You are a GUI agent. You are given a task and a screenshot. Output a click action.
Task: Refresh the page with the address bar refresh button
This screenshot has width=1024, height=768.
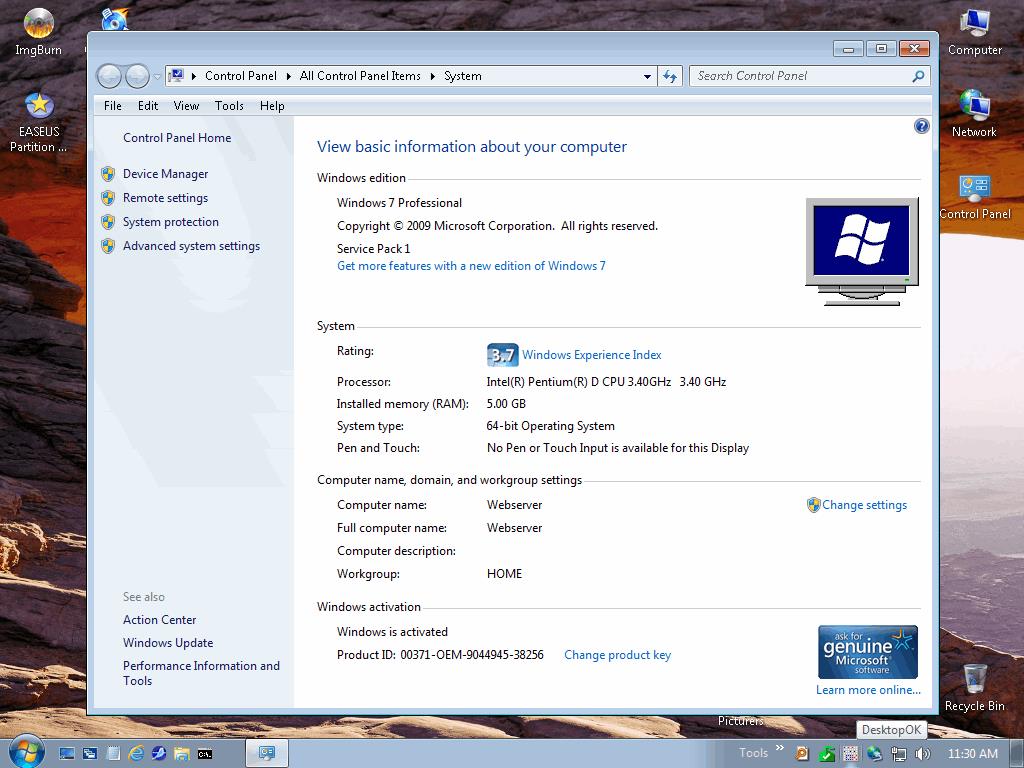pyautogui.click(x=670, y=76)
